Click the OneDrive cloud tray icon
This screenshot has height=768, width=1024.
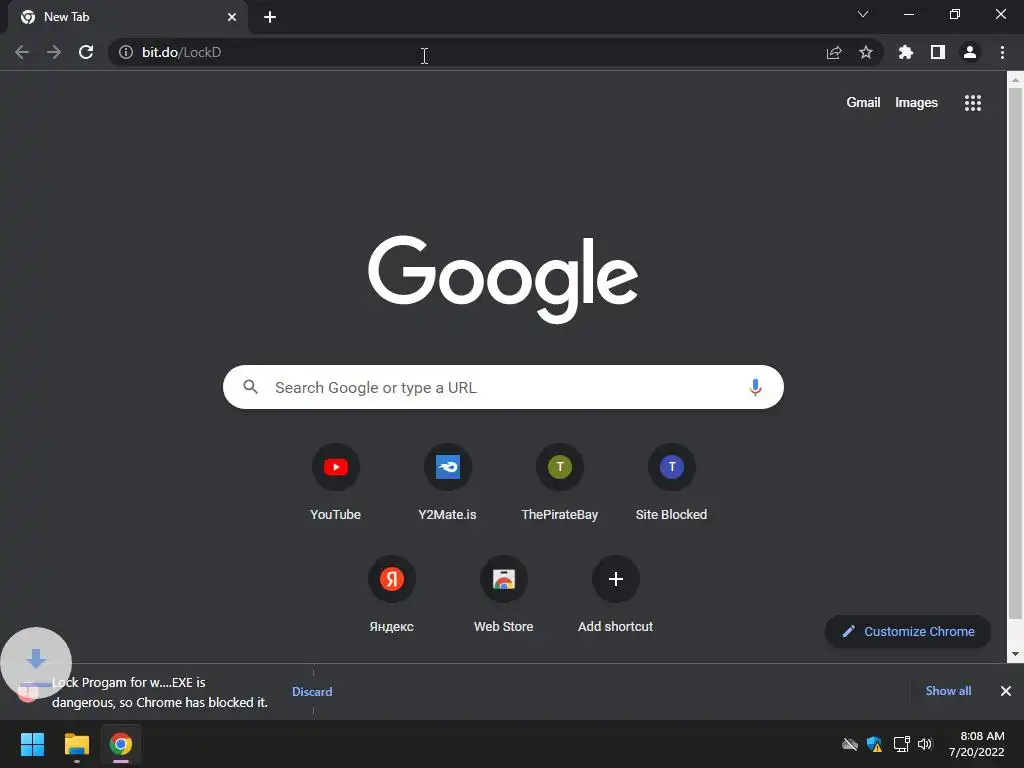pyautogui.click(x=850, y=744)
